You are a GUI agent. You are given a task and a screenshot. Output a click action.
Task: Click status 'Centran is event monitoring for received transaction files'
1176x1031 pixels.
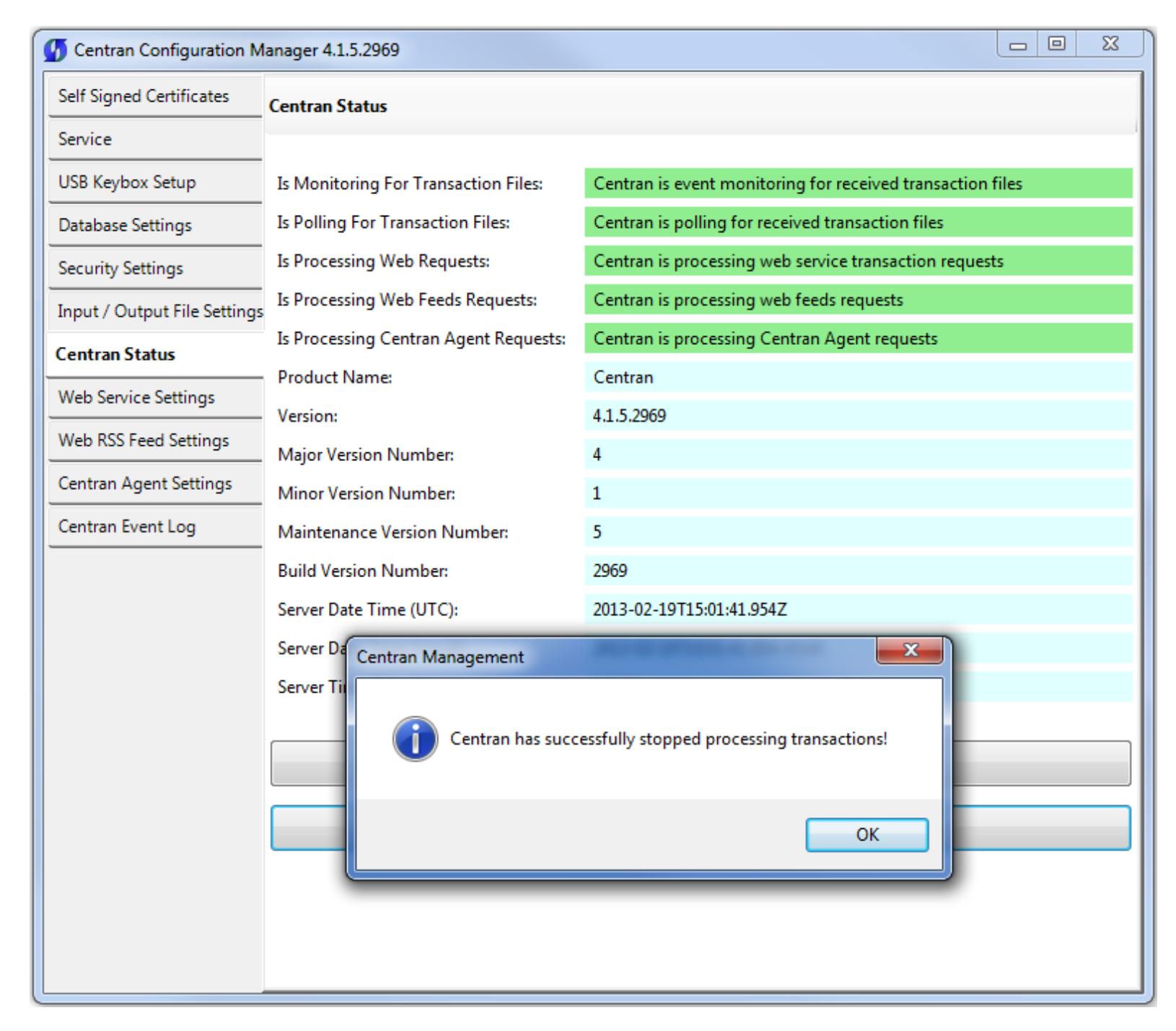click(859, 184)
